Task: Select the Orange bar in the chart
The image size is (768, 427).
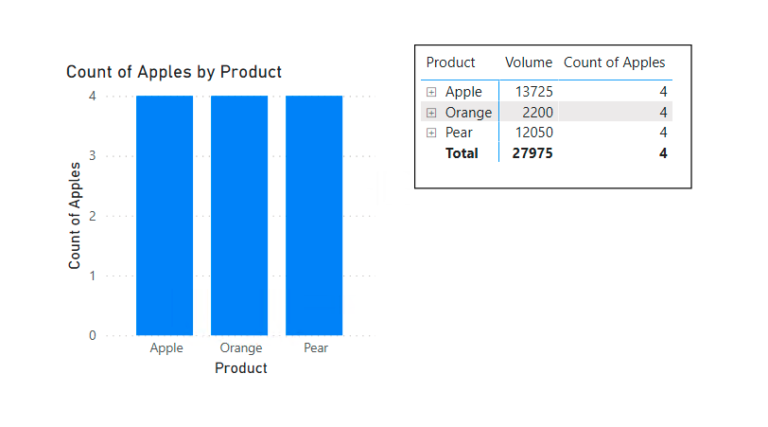Action: tap(239, 215)
